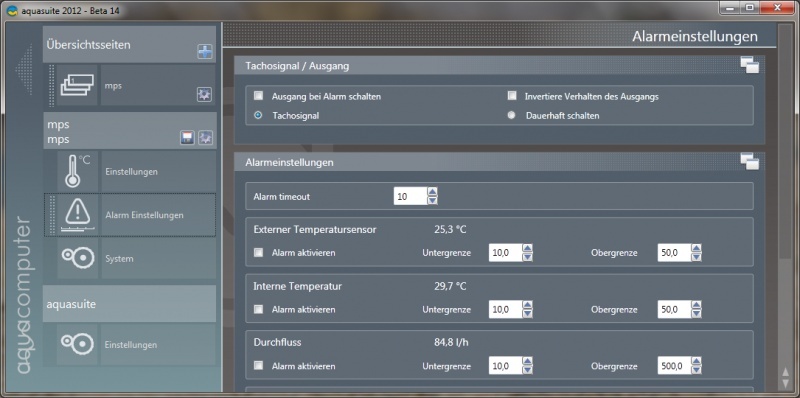The image size is (800, 398).
Task: Select the Dauerhaft schalten radio button
Action: coord(512,115)
